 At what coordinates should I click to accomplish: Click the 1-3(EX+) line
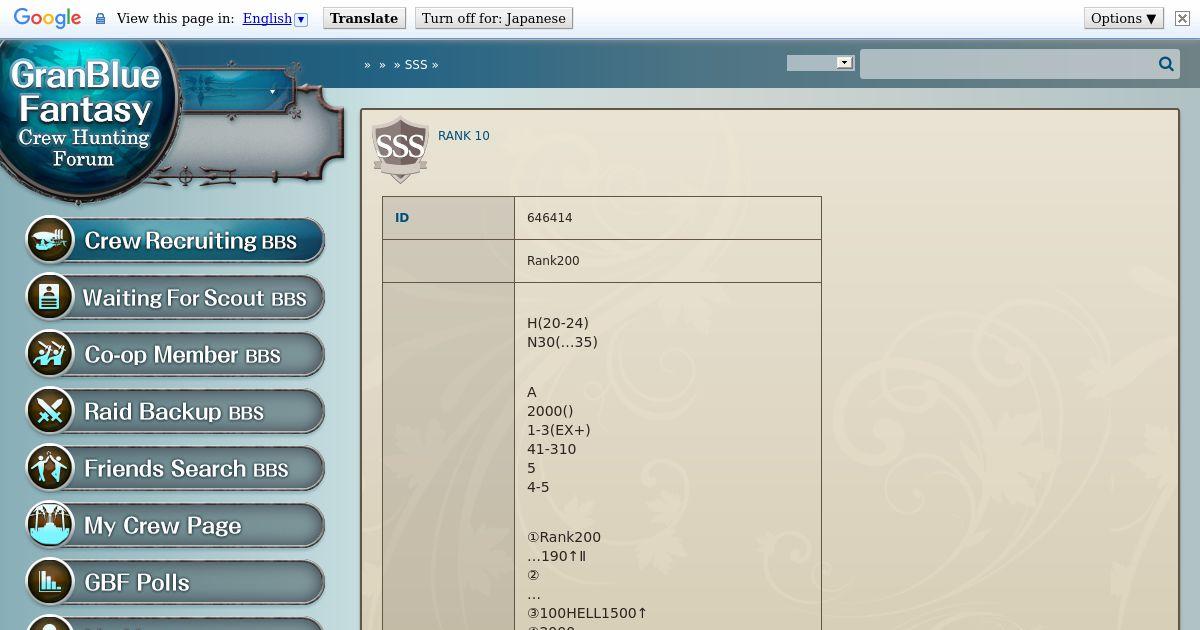[559, 430]
